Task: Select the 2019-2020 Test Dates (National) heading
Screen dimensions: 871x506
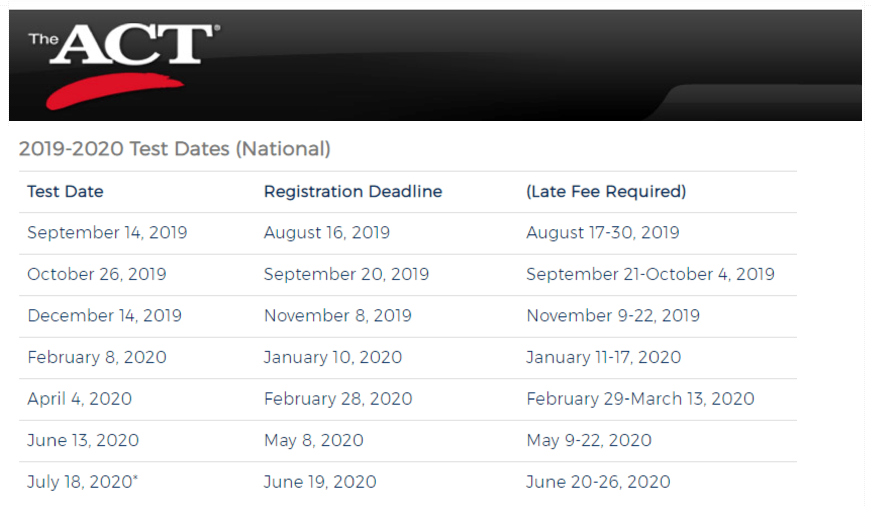Action: 174,149
